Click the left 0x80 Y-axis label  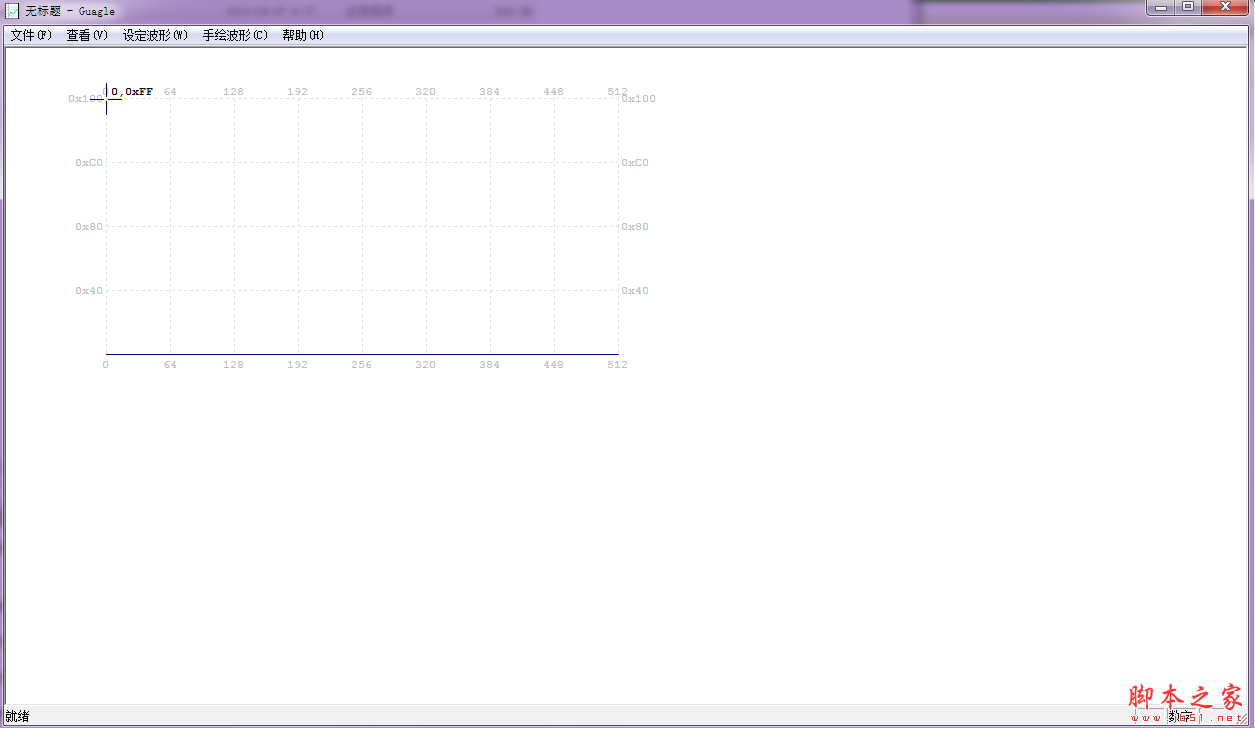click(x=89, y=227)
